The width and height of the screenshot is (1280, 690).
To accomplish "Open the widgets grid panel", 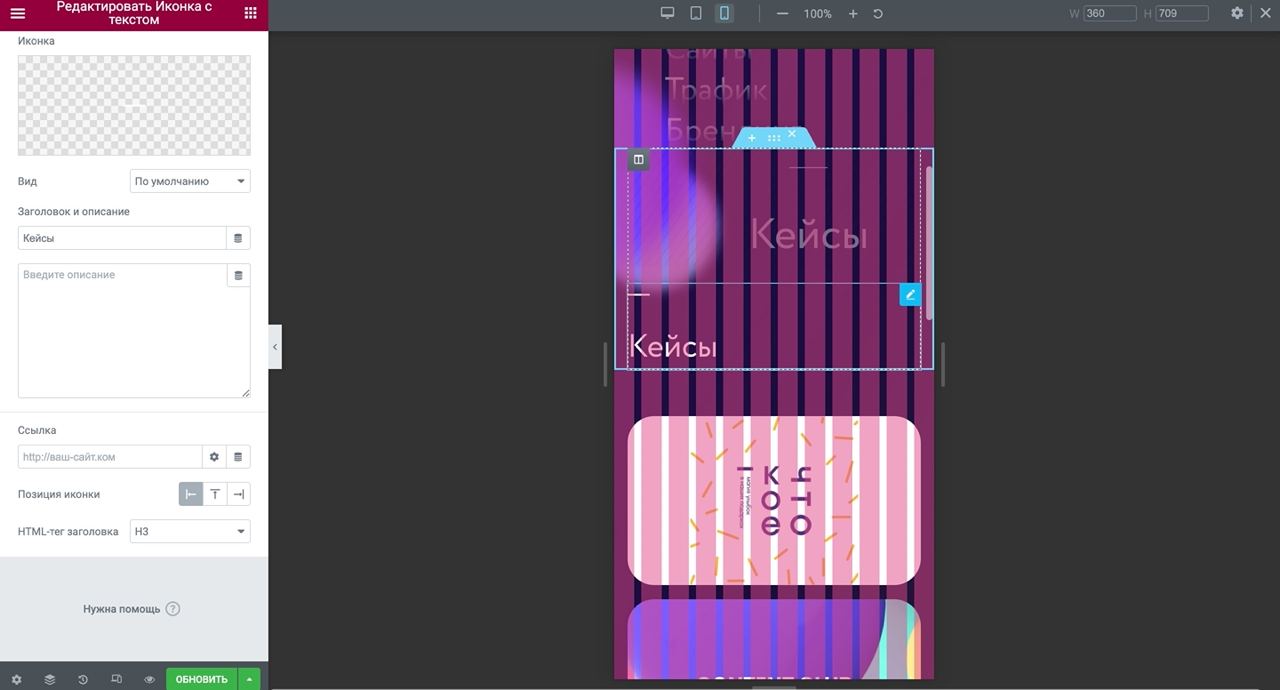I will click(x=250, y=13).
